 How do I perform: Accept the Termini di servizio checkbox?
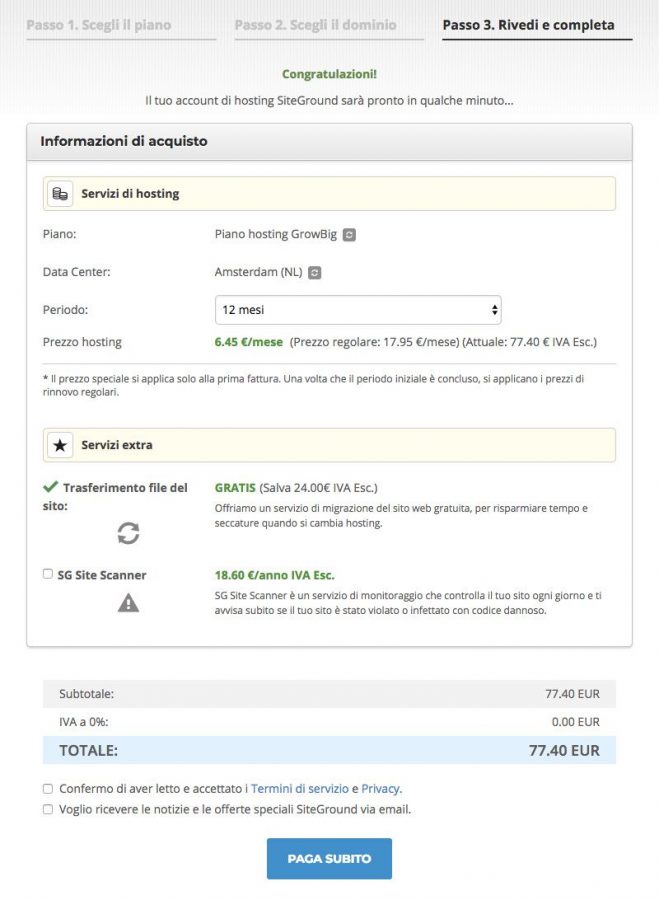coord(48,789)
